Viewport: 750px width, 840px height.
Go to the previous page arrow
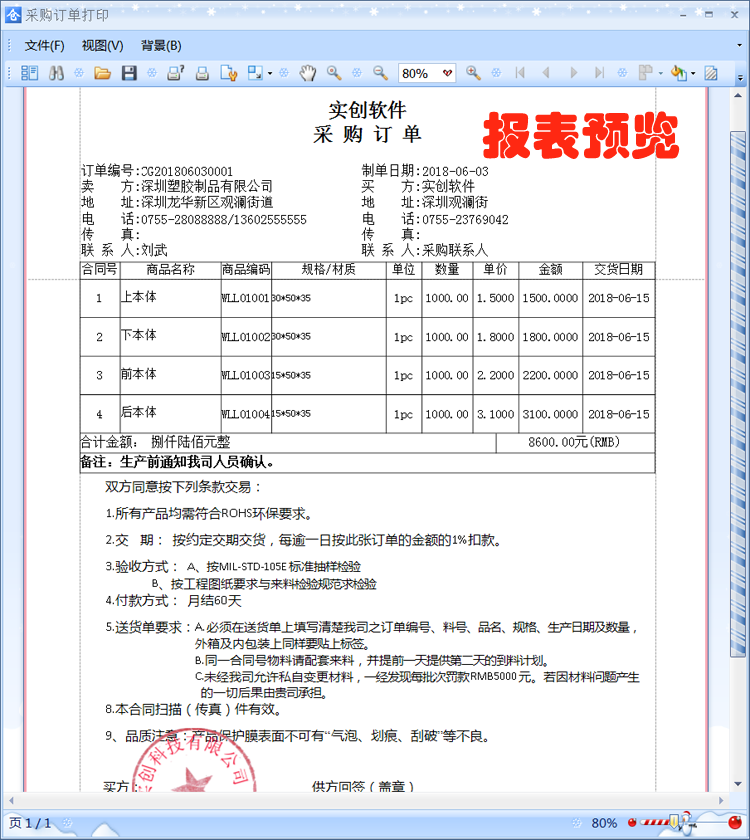(x=546, y=73)
